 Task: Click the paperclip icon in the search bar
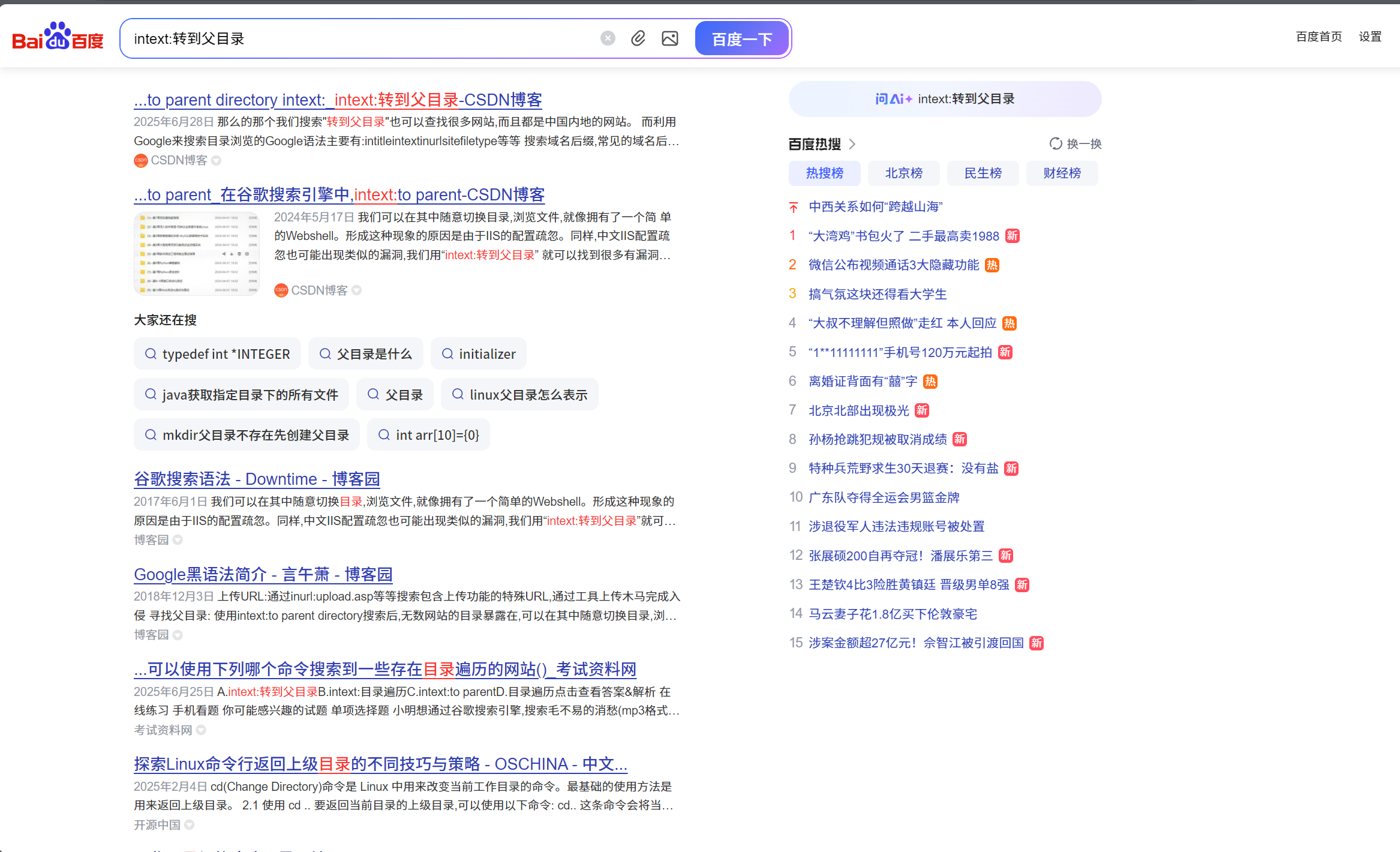(638, 38)
